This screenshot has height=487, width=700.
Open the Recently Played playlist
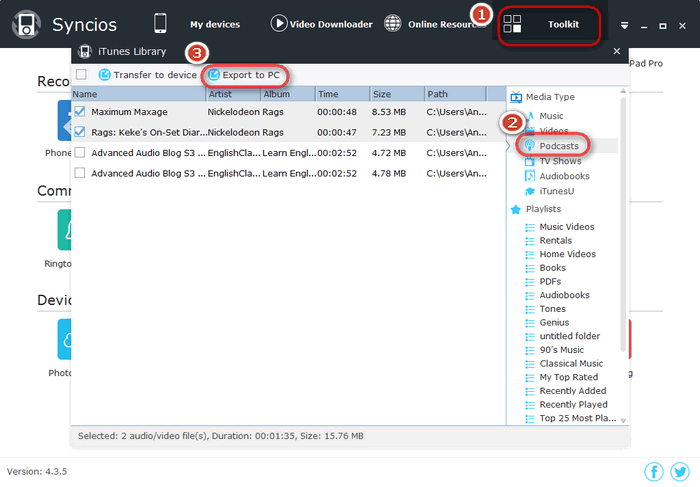click(573, 404)
